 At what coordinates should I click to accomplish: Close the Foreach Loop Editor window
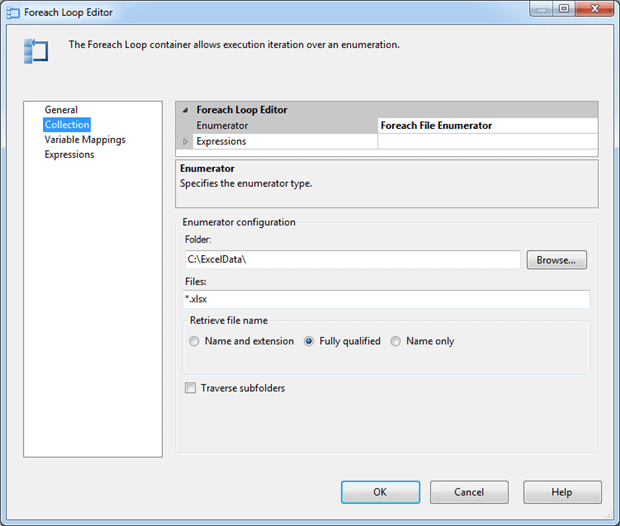click(x=594, y=9)
